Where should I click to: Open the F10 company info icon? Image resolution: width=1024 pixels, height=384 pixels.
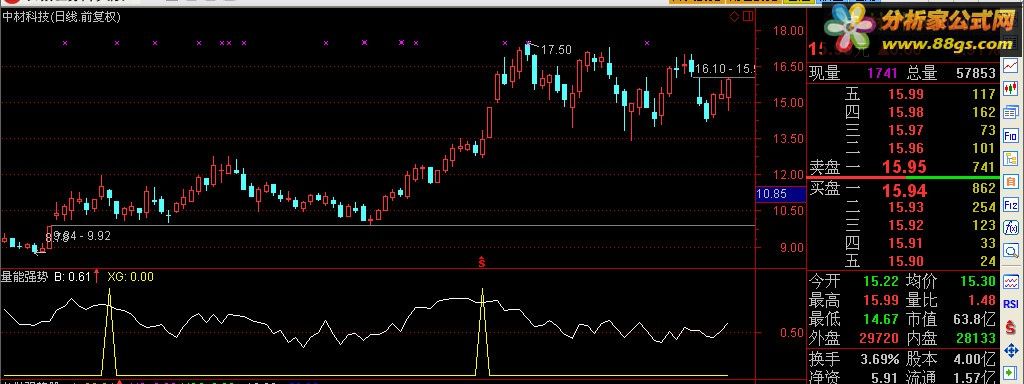pyautogui.click(x=1011, y=135)
